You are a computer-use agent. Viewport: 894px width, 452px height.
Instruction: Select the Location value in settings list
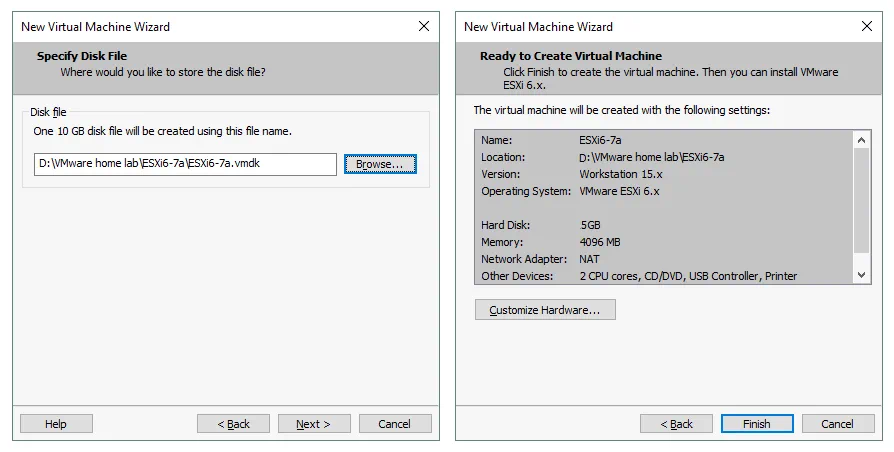coord(652,157)
